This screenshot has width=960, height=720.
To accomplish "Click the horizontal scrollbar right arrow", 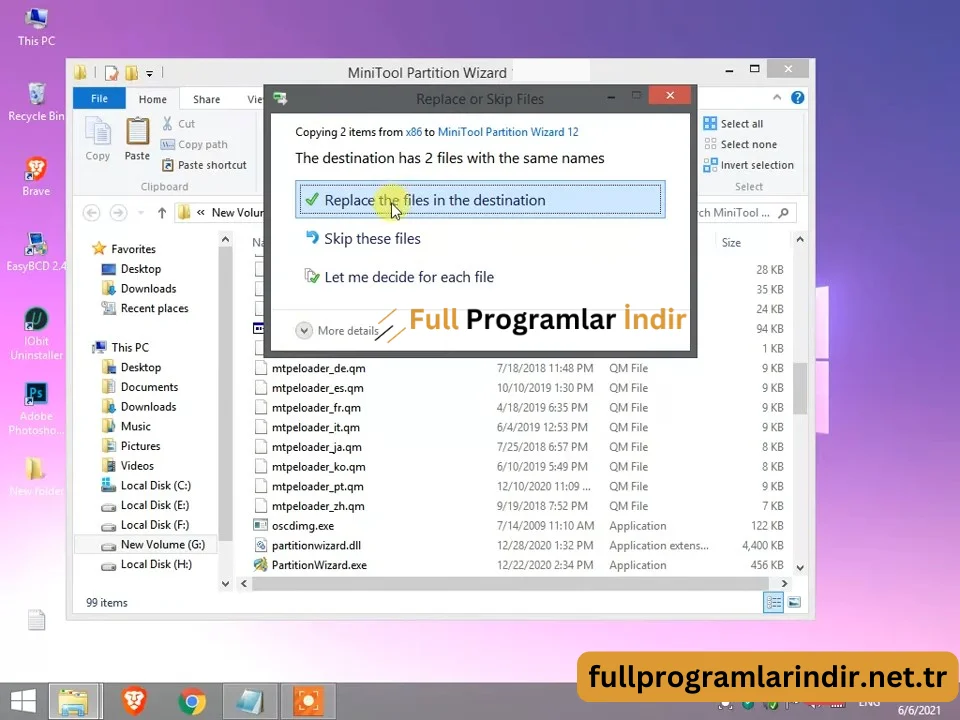I will [x=784, y=583].
